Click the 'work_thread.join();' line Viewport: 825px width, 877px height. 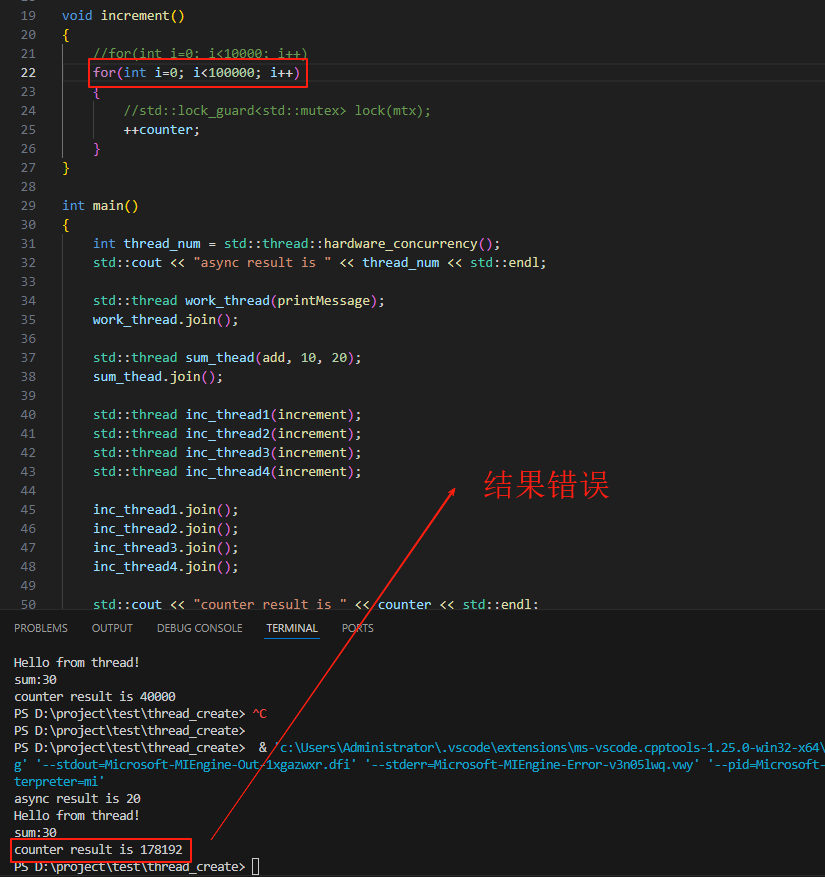click(x=166, y=320)
